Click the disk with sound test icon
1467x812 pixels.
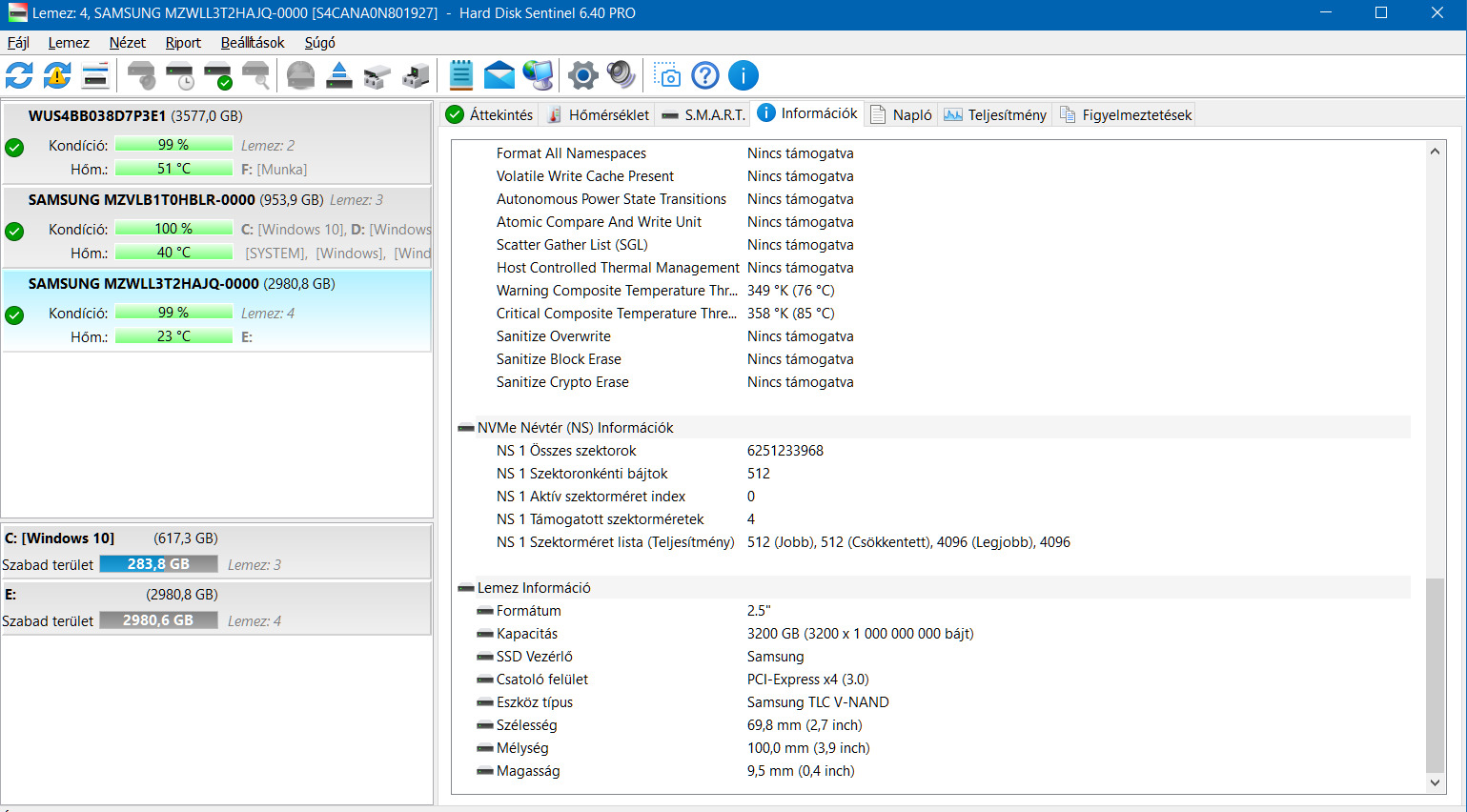click(141, 75)
